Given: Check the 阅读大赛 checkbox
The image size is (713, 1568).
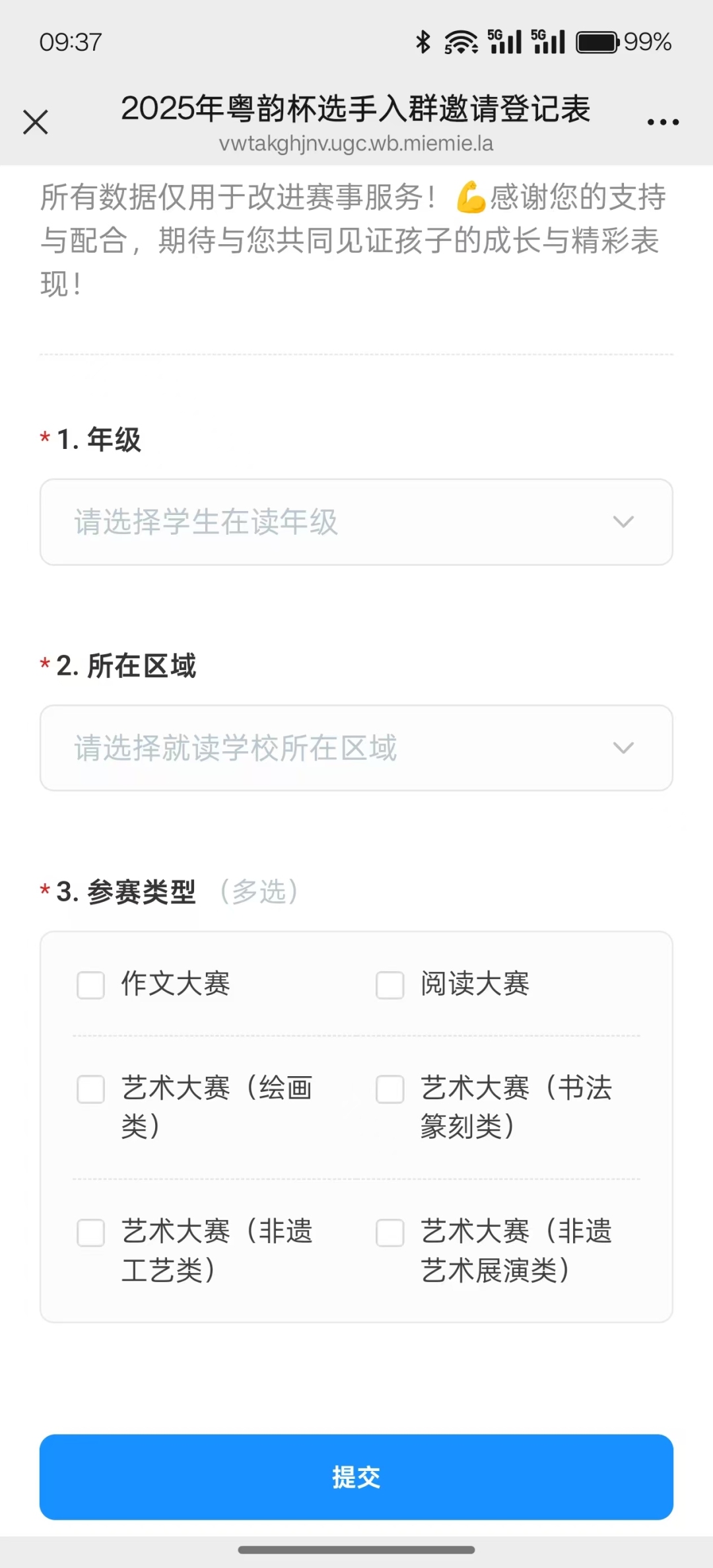Looking at the screenshot, I should coord(390,985).
